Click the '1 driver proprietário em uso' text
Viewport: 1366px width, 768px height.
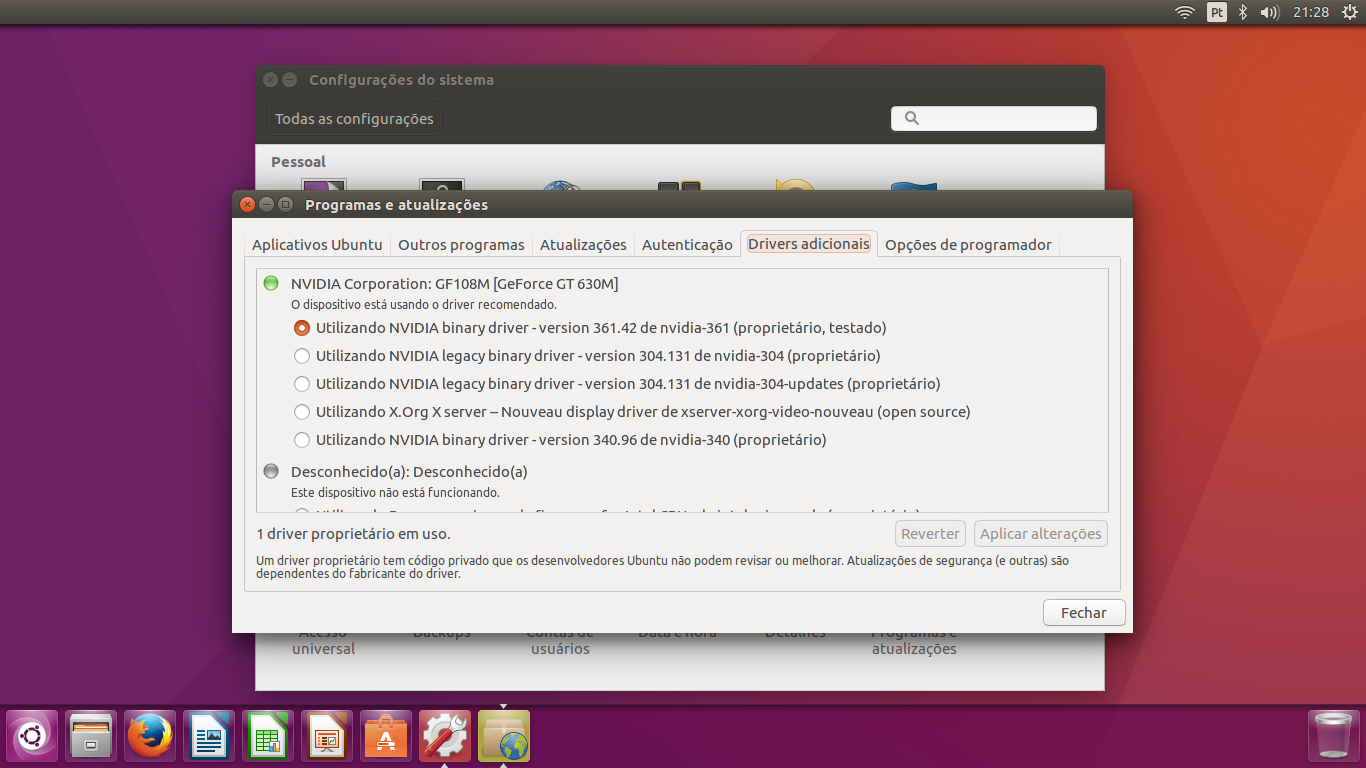(x=354, y=534)
